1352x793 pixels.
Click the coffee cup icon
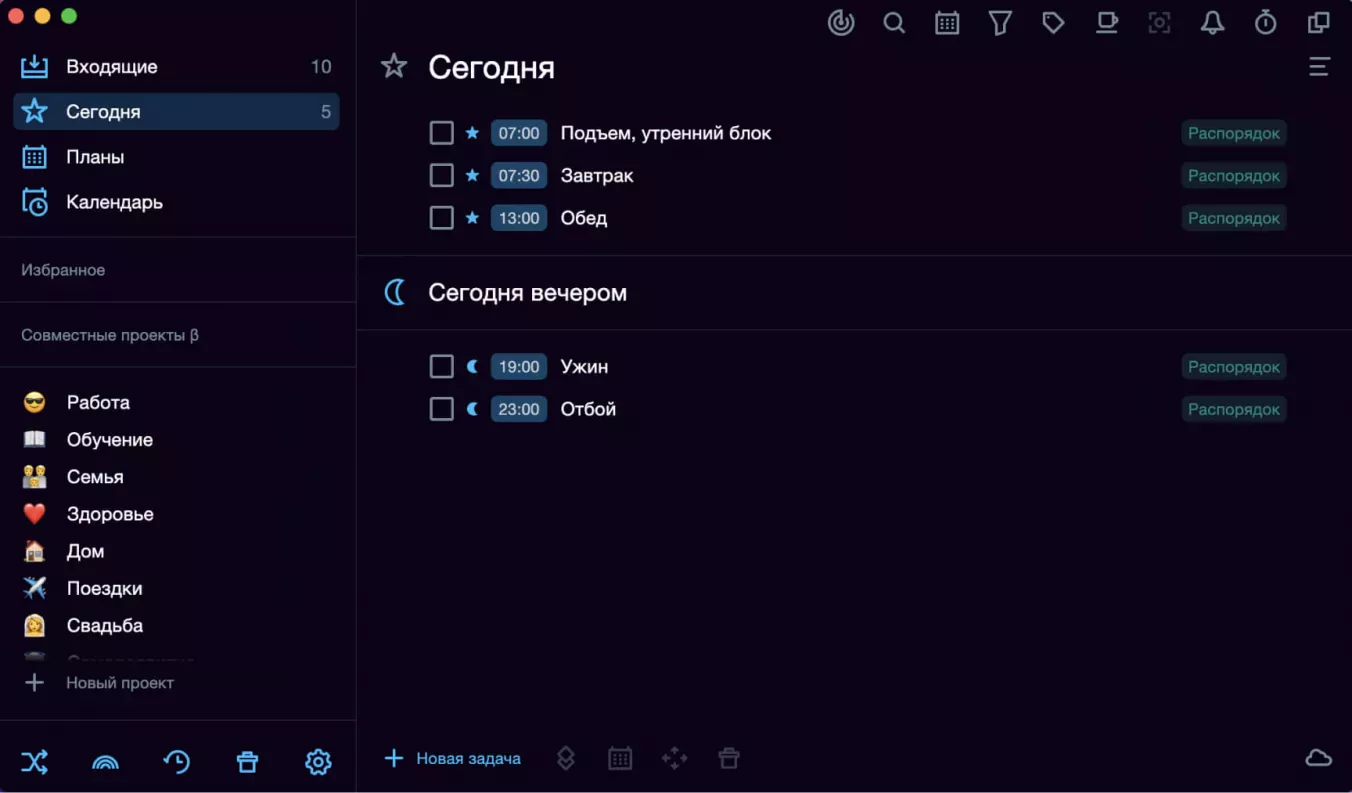pos(1106,23)
